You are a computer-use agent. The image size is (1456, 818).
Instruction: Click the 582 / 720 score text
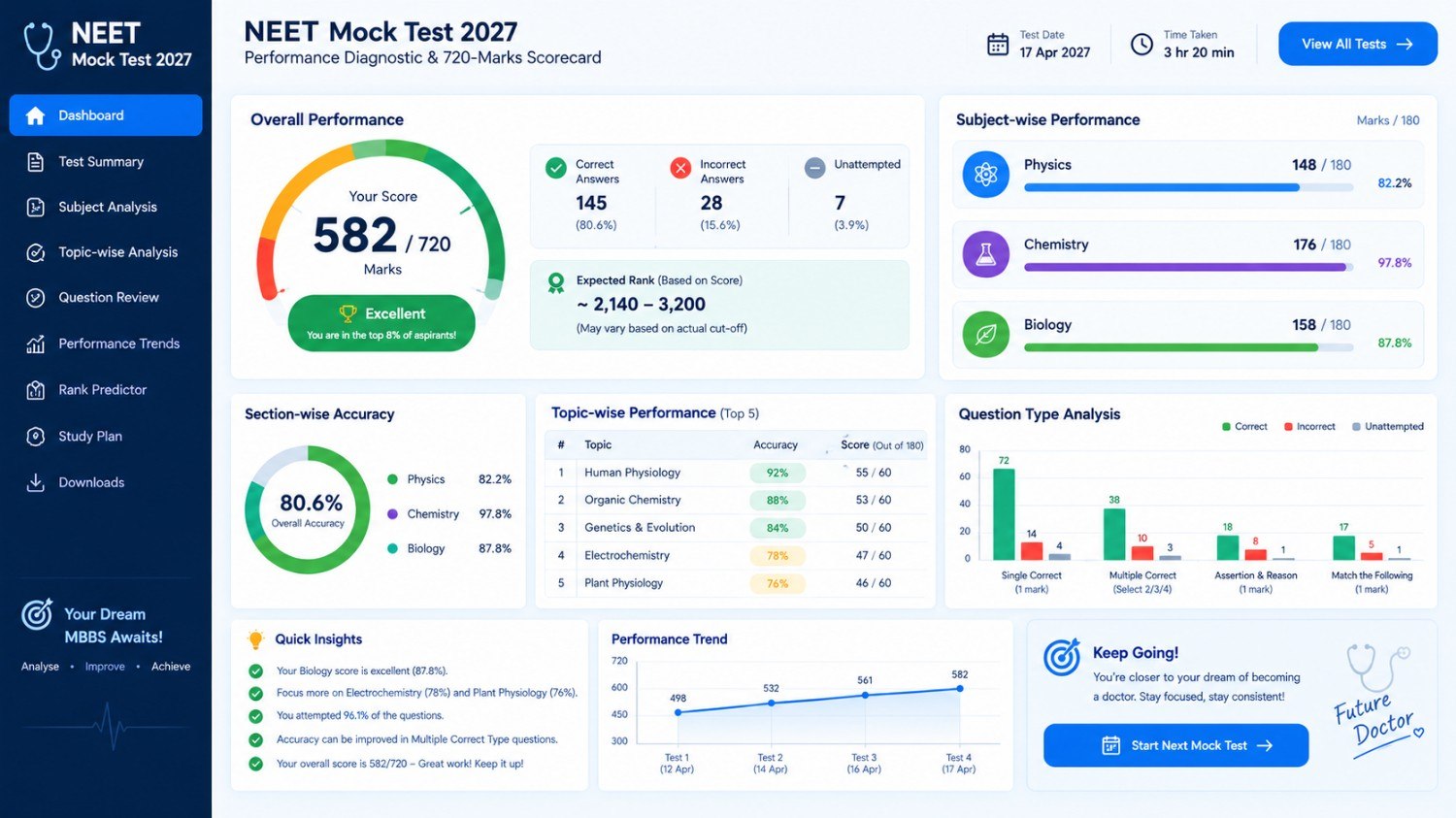pos(382,236)
